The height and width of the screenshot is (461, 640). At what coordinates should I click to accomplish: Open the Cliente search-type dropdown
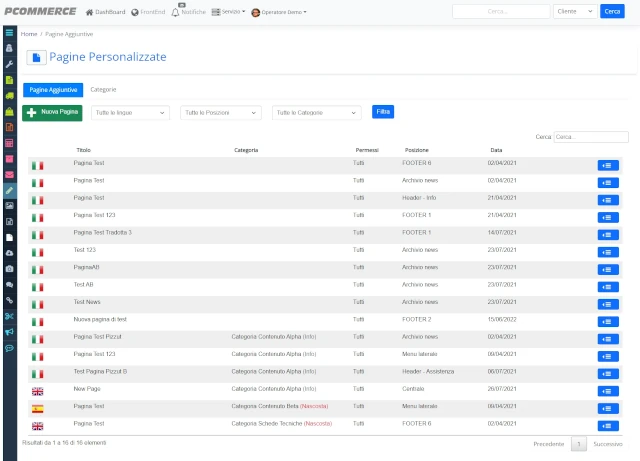point(575,11)
